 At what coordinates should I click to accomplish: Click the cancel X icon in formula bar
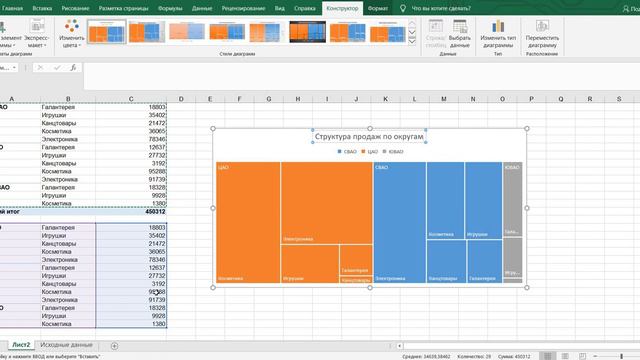point(40,68)
